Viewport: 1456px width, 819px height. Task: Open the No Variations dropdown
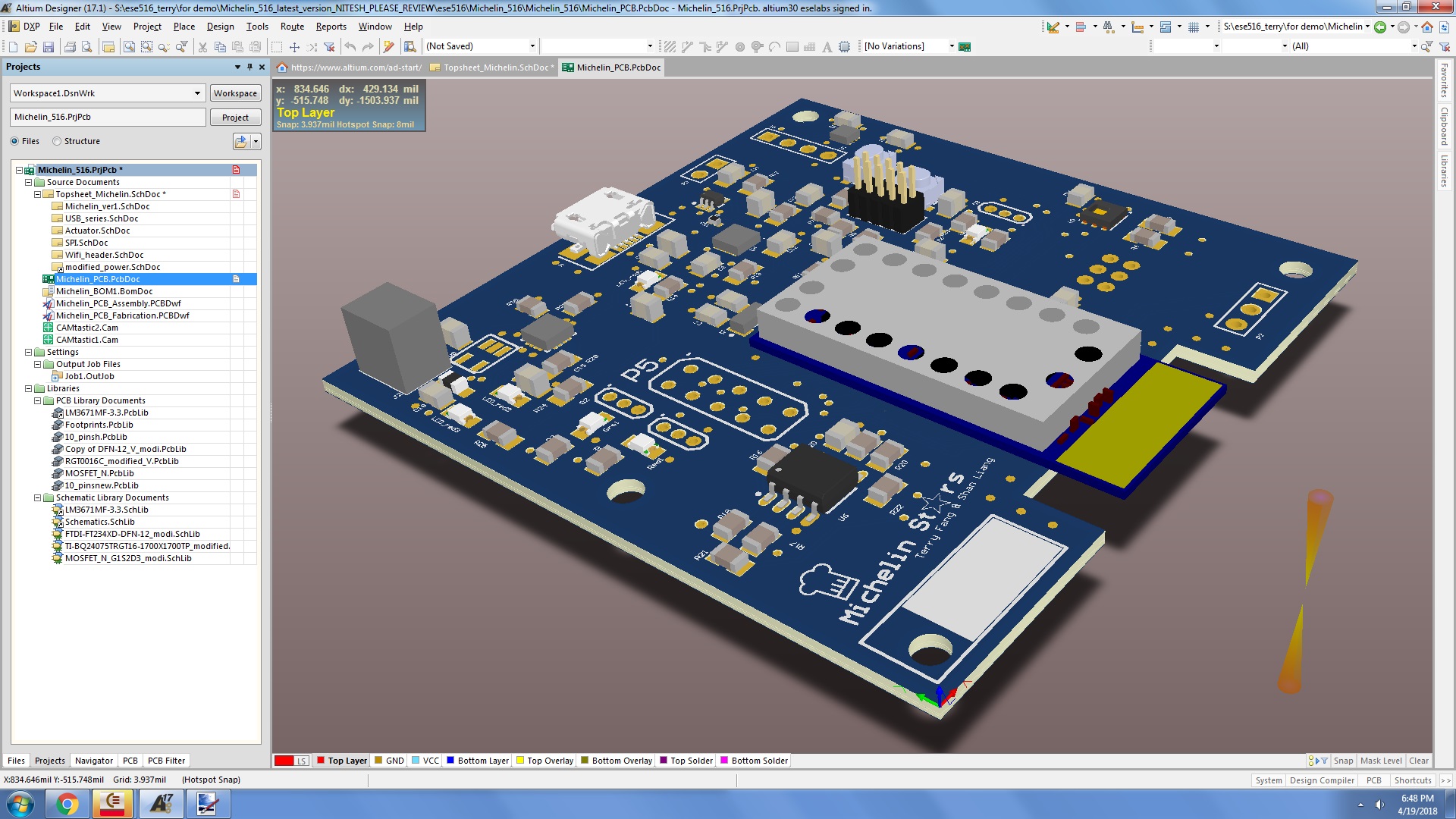point(952,46)
